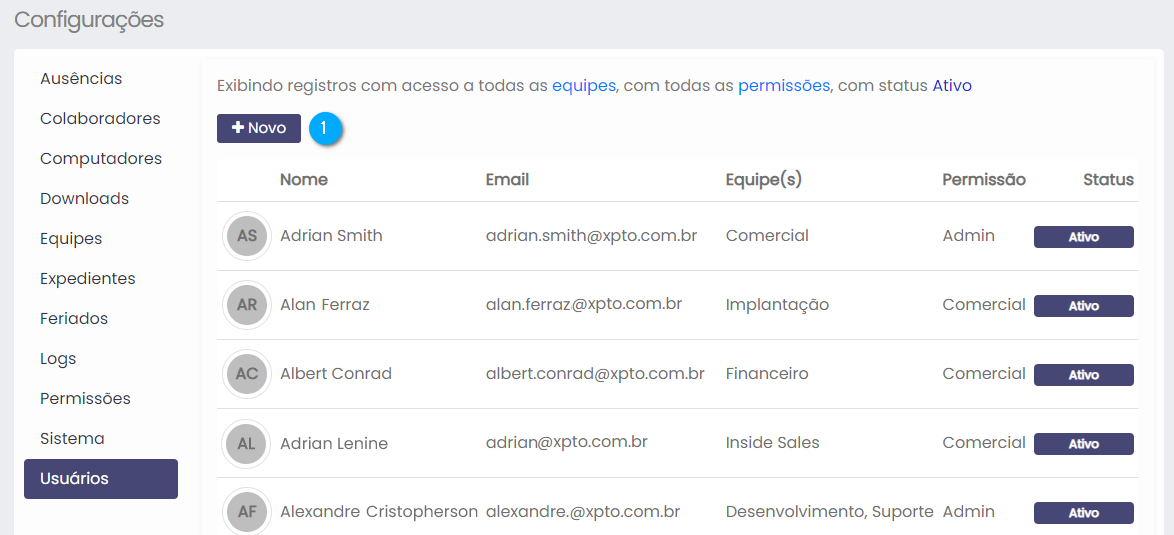Viewport: 1174px width, 535px height.
Task: Click the blue number 1 badge
Action: 326,129
